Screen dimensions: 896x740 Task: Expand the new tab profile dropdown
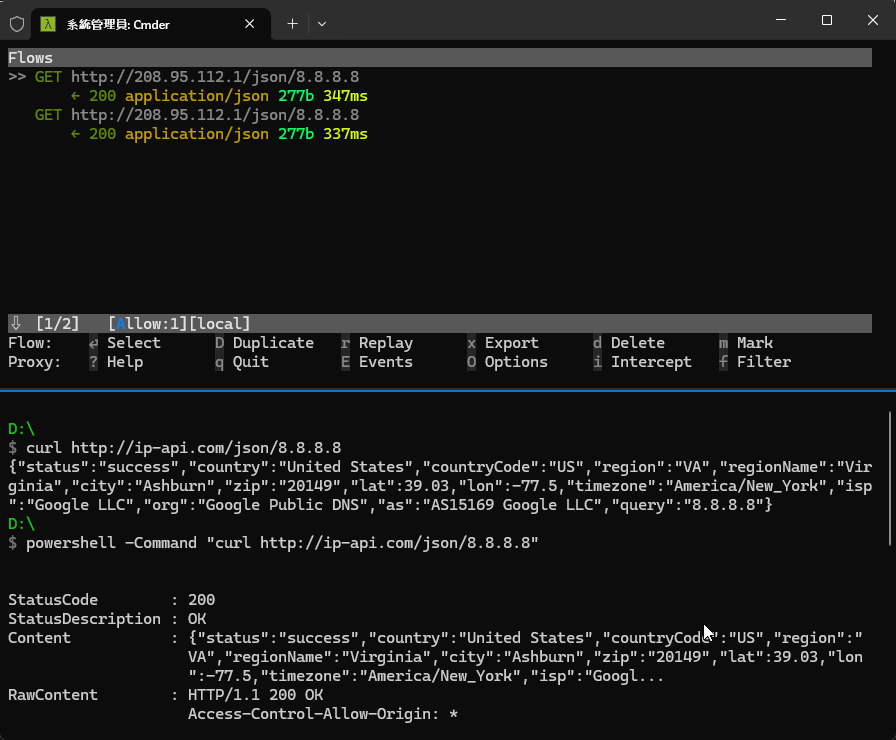pyautogui.click(x=322, y=23)
